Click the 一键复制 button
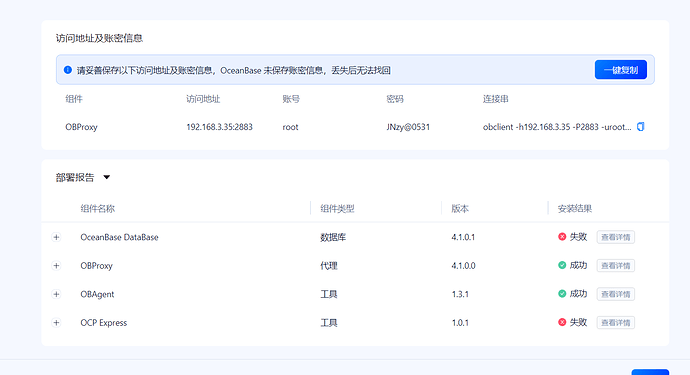This screenshot has height=375, width=690. click(620, 70)
